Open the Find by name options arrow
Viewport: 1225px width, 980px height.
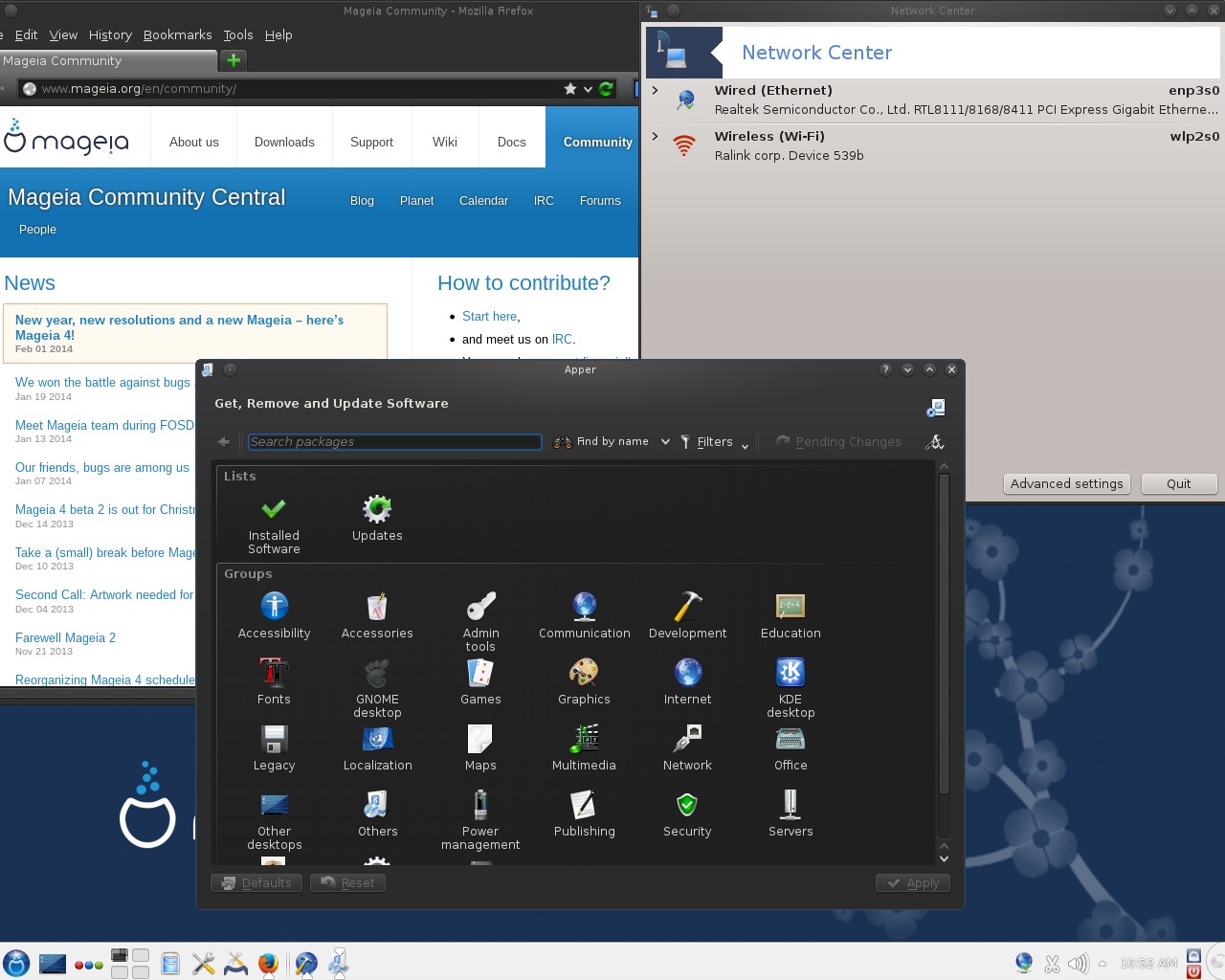(x=665, y=442)
